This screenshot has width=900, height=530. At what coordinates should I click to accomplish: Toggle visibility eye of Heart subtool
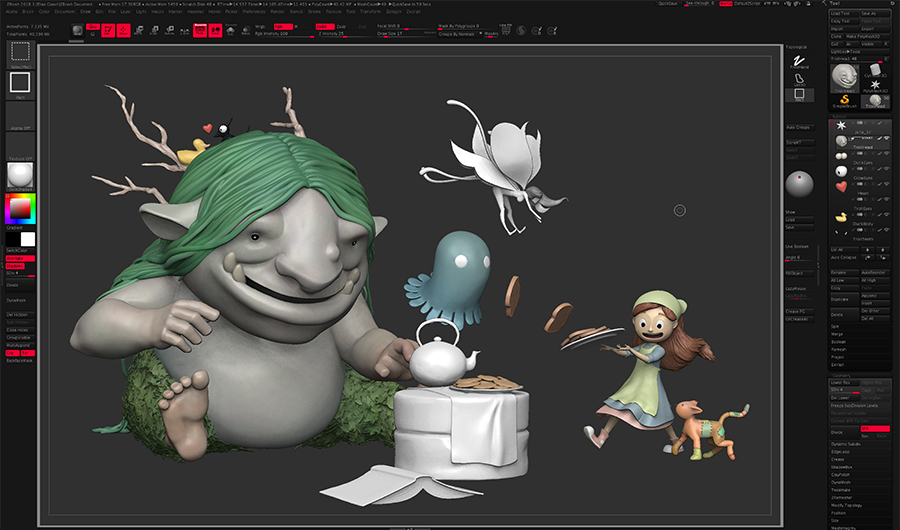(x=887, y=184)
